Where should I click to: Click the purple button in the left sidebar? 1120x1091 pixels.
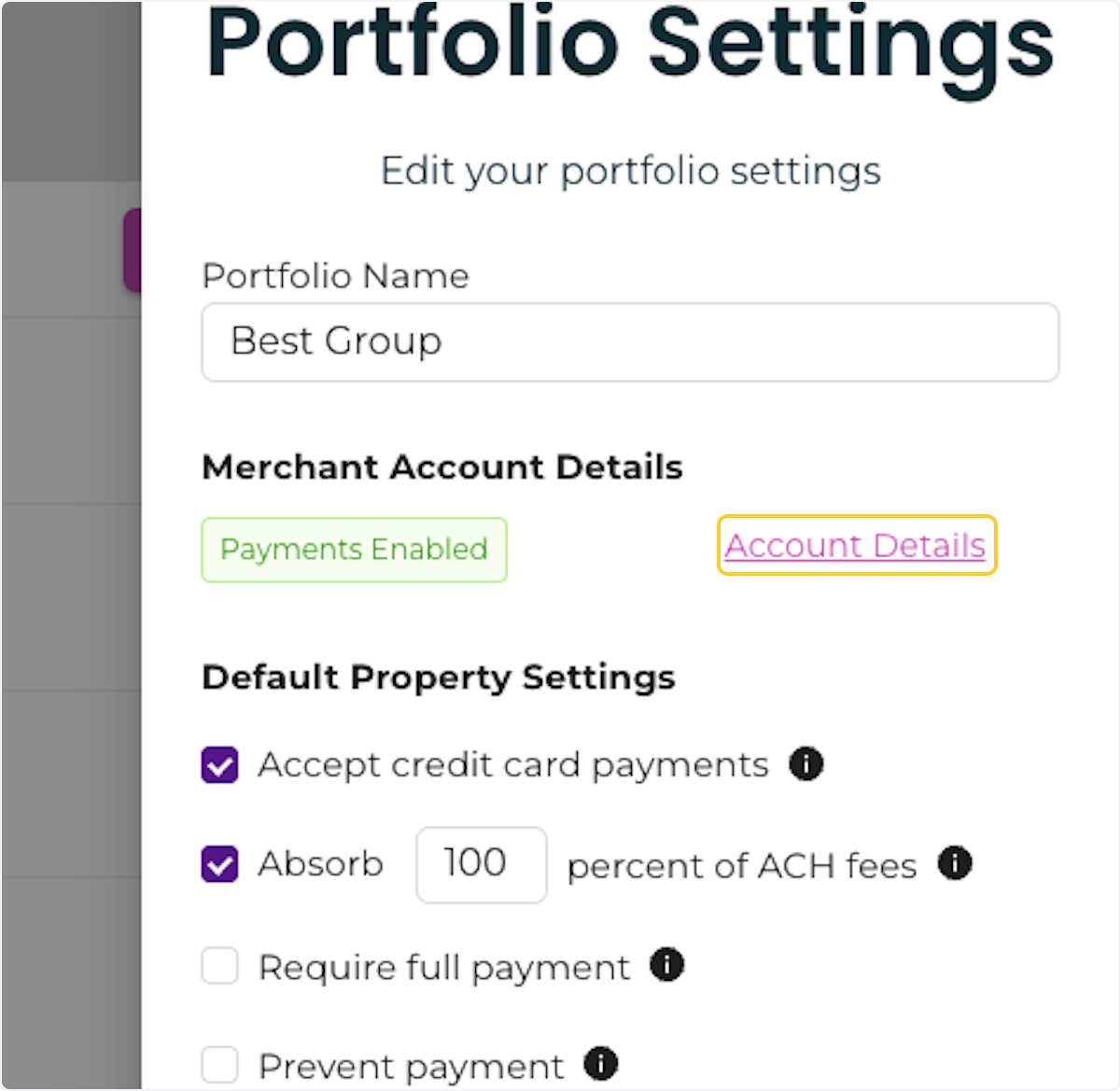click(x=134, y=252)
